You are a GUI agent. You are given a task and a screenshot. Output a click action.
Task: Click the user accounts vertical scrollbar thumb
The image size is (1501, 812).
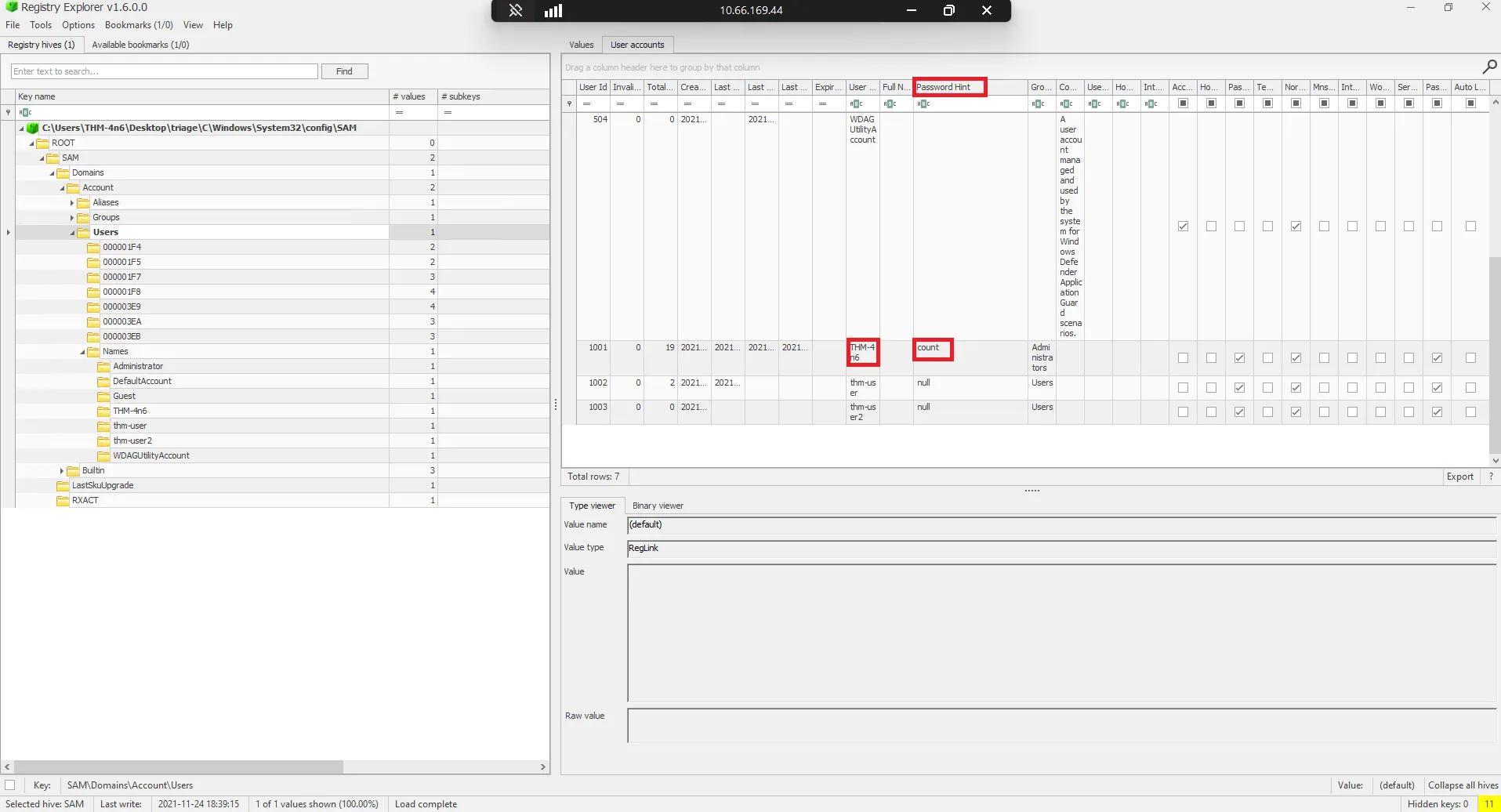point(1495,354)
